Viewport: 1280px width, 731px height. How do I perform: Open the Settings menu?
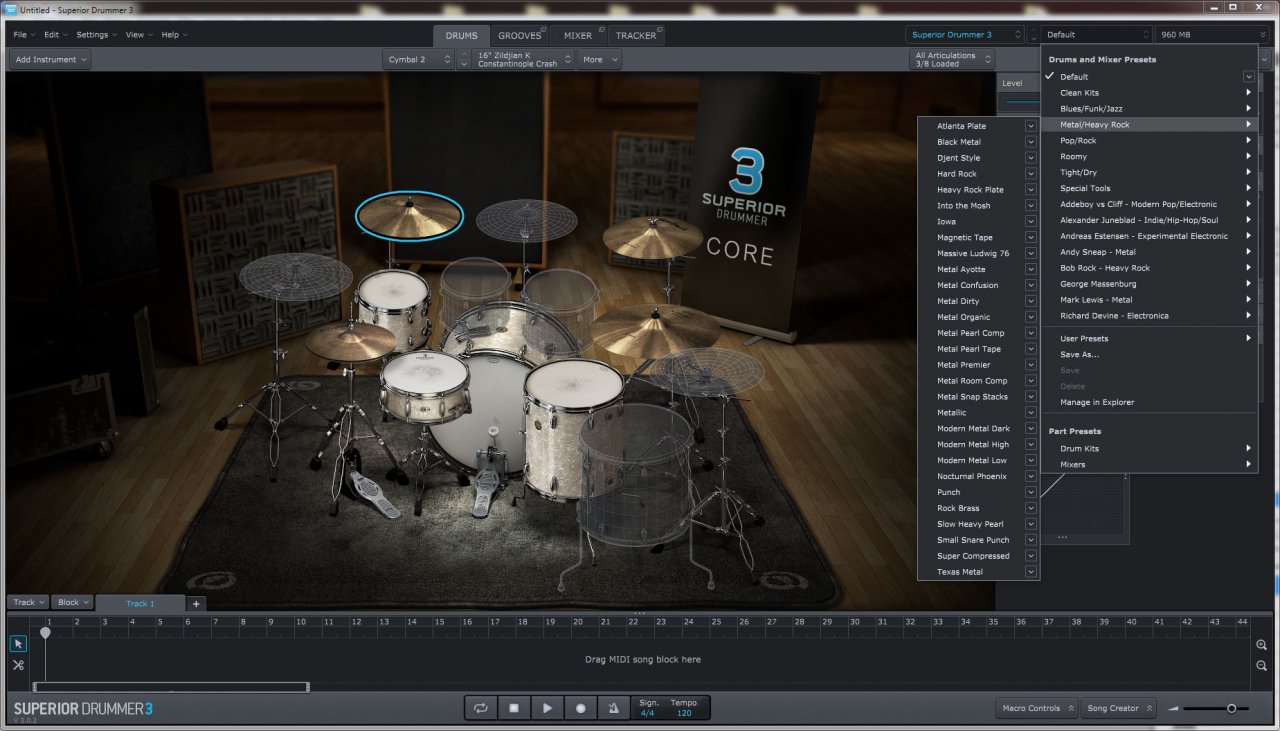(96, 35)
